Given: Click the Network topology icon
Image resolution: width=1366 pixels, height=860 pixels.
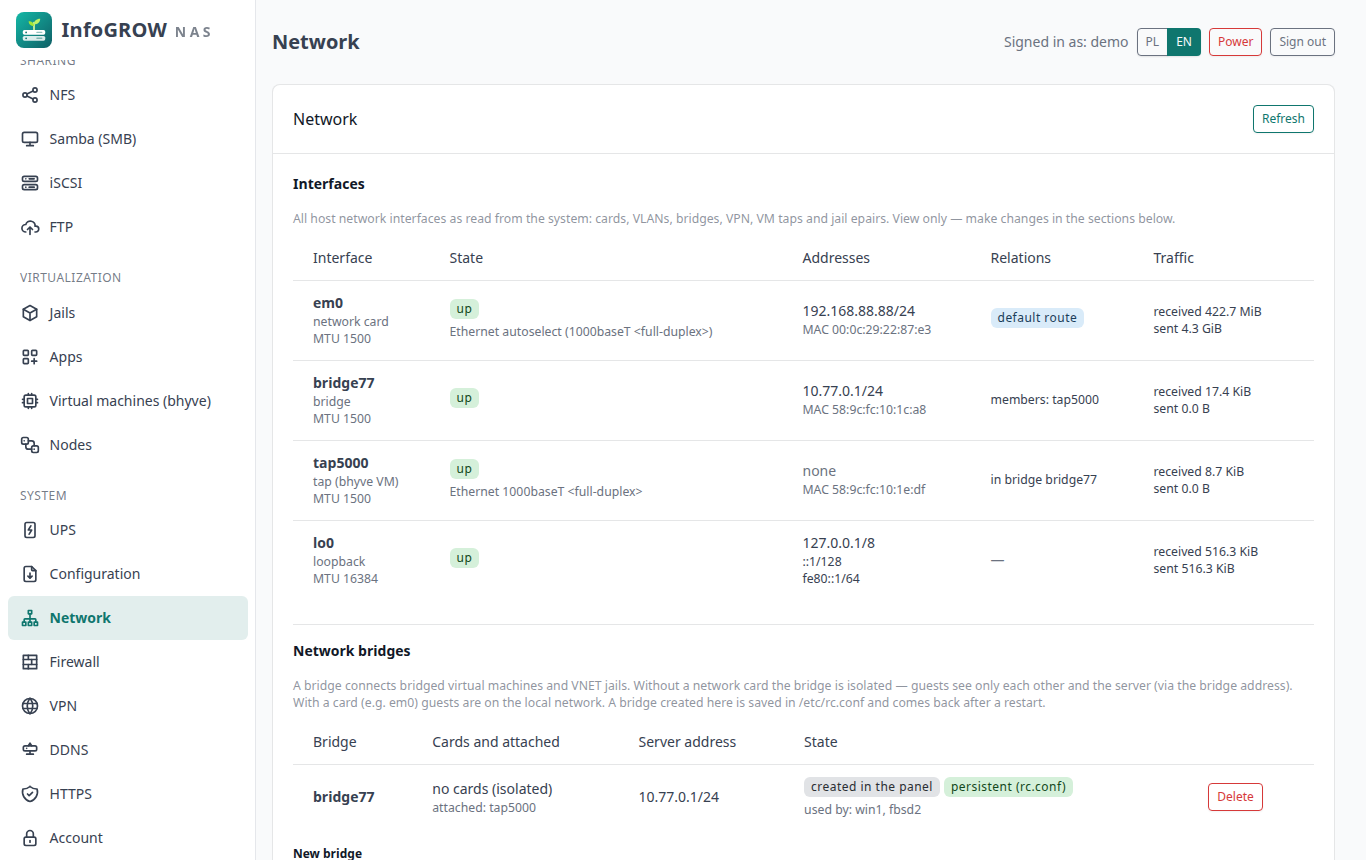Looking at the screenshot, I should click(30, 618).
